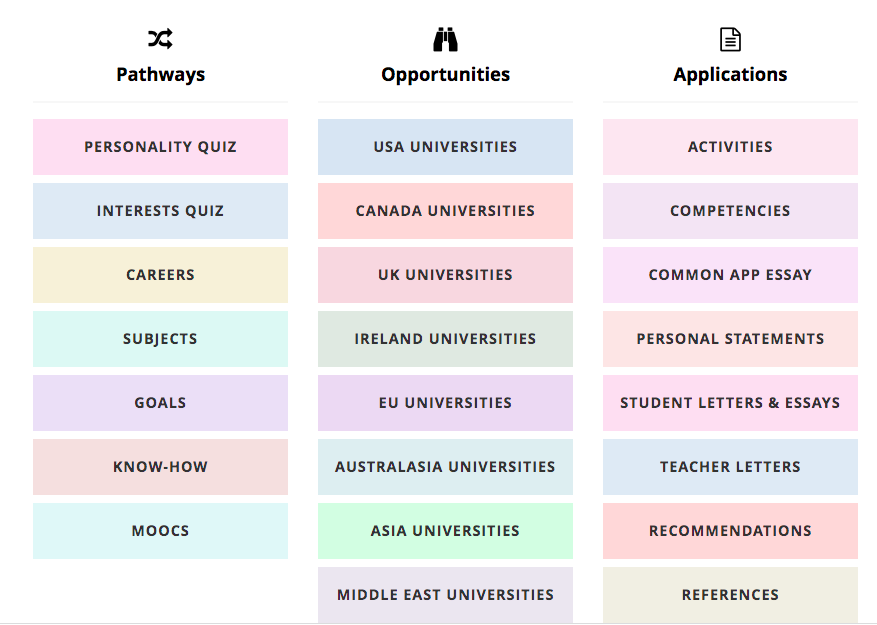
Task: Select the Careers tile
Action: pyautogui.click(x=161, y=275)
